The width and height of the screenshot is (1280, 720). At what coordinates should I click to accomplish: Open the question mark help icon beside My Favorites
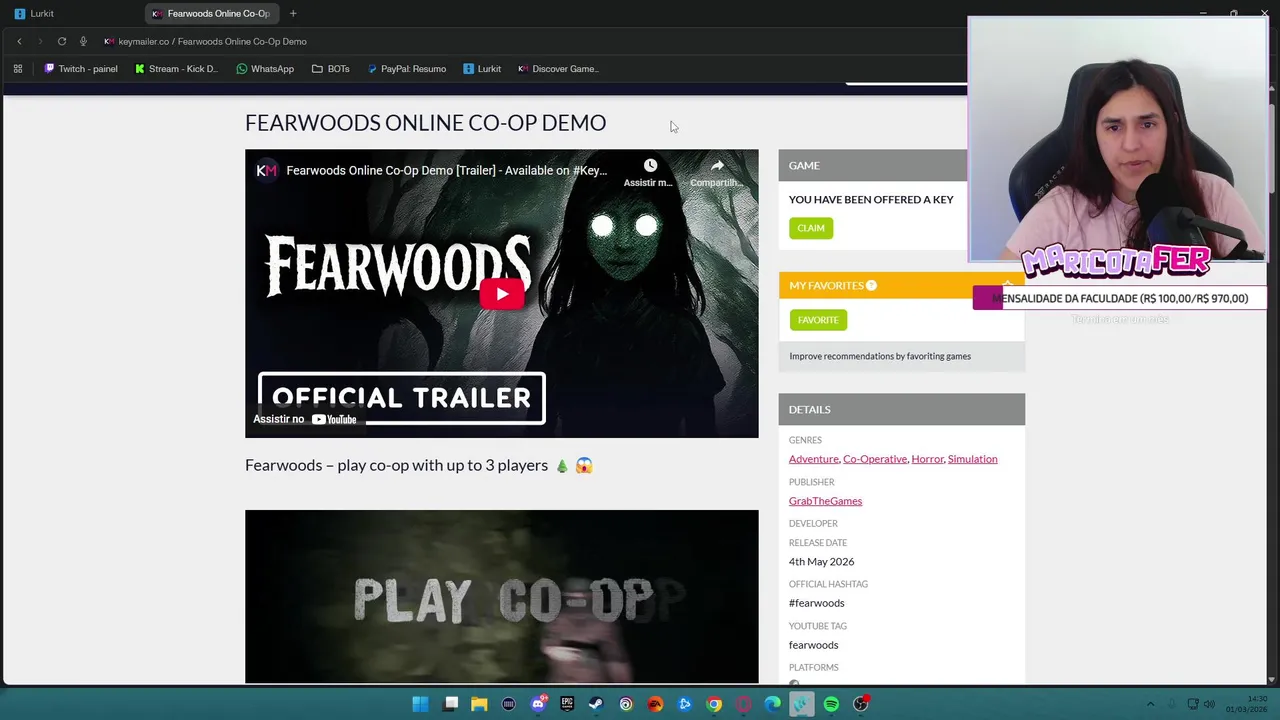[x=871, y=285]
